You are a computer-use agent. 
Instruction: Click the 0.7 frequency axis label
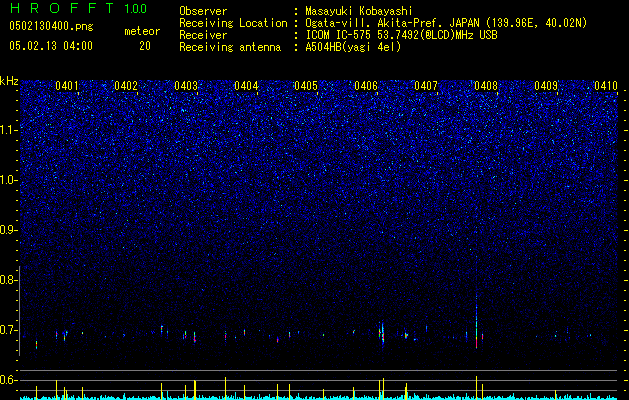[x=9, y=330]
